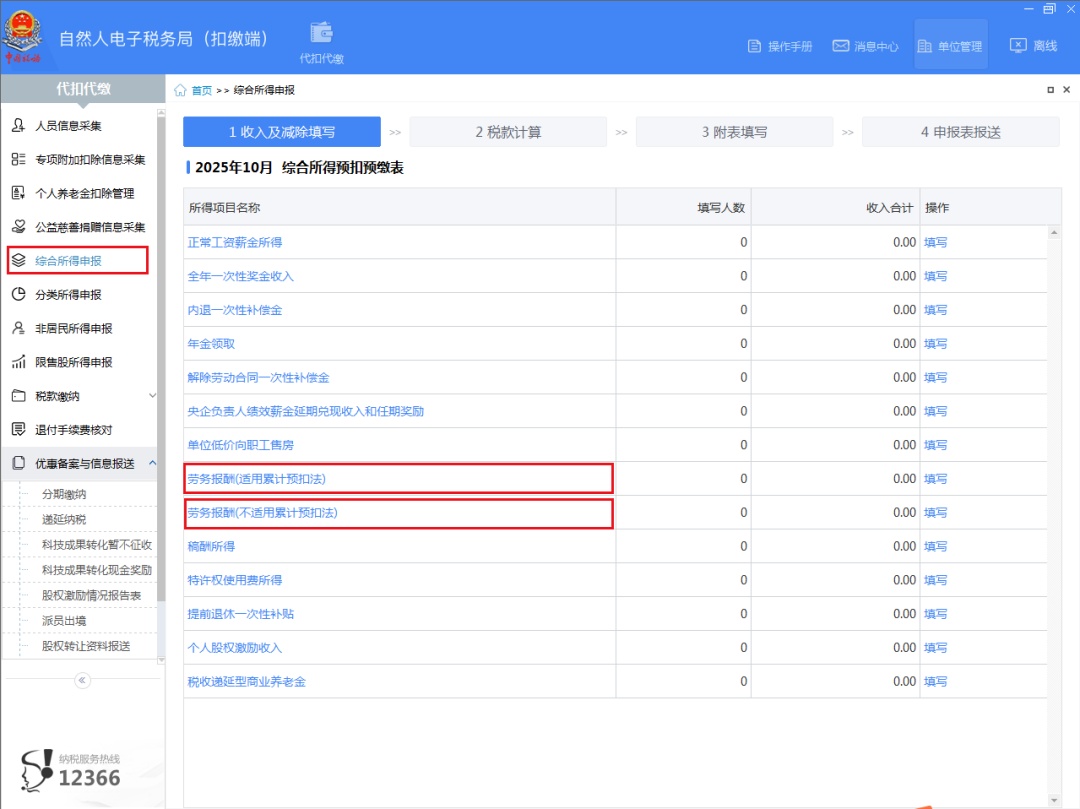
Task: Select 股权激励情况报告表 in sidebar tree
Action: [91, 595]
